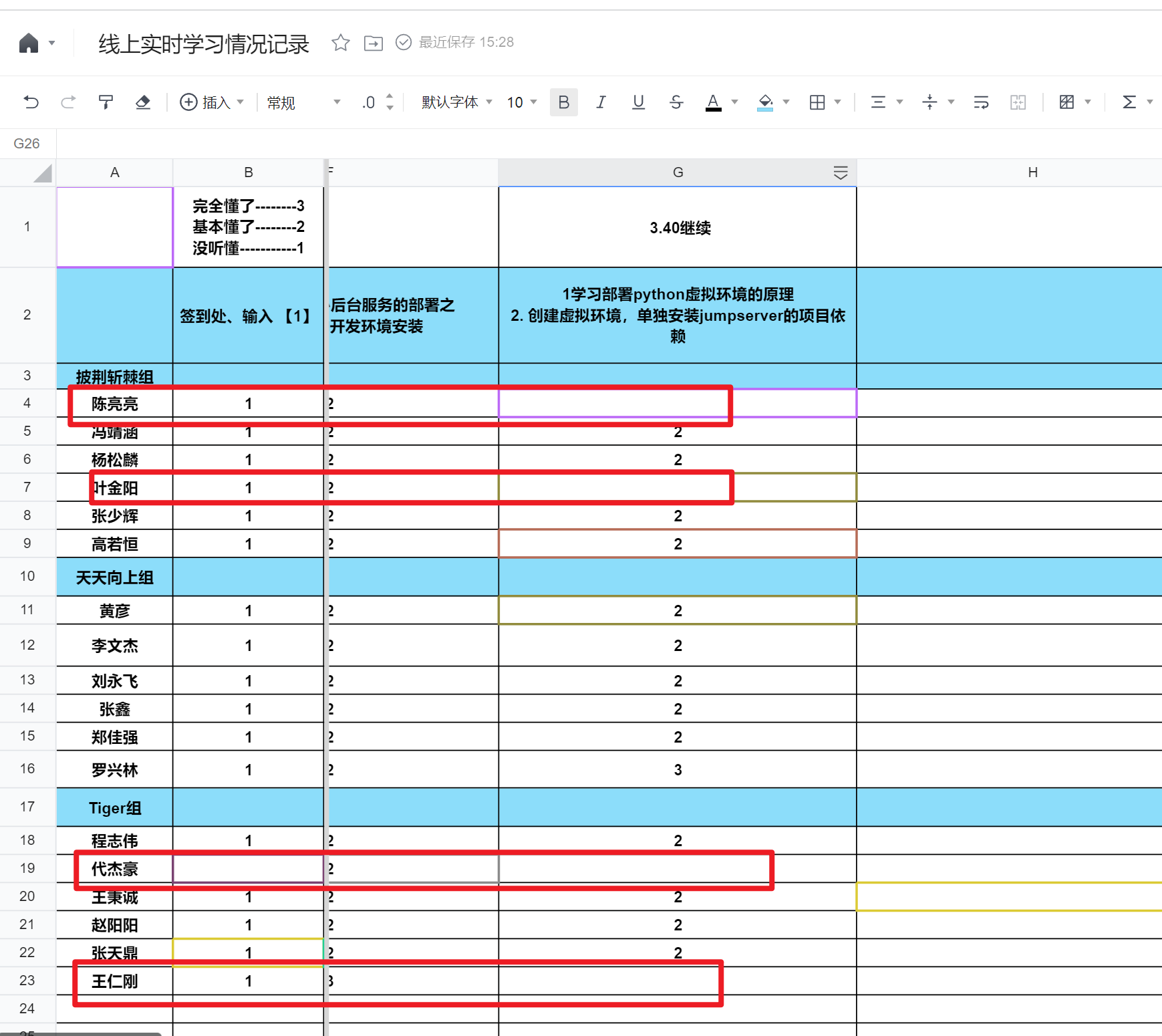Apply the light blue fill color
This screenshot has width=1162, height=1036.
(x=765, y=102)
